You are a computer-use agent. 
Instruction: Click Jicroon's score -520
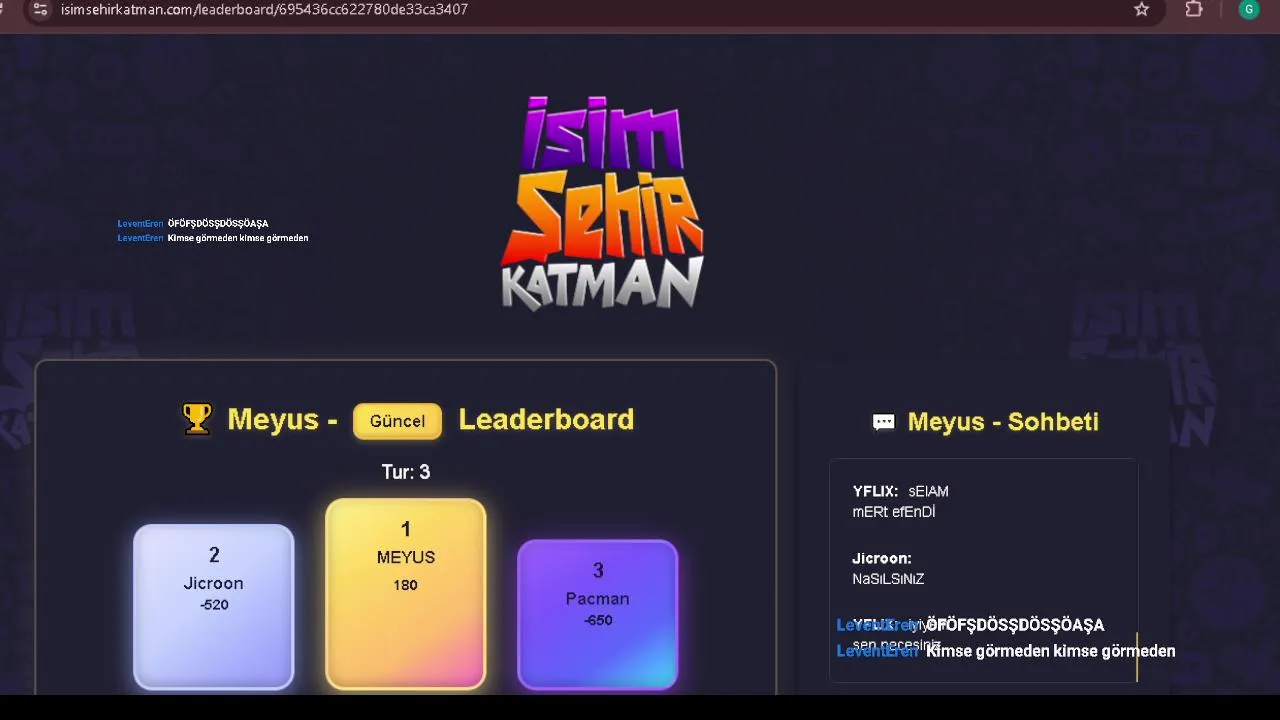coord(214,605)
